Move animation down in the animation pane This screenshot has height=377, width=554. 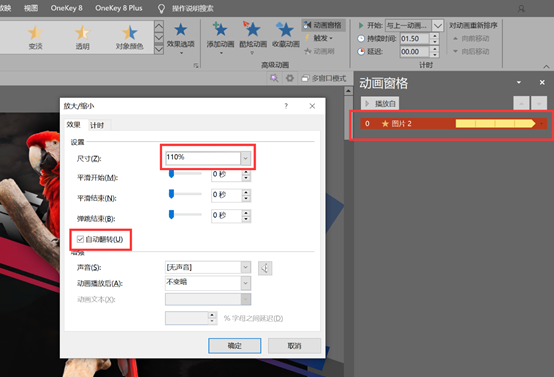point(539,104)
